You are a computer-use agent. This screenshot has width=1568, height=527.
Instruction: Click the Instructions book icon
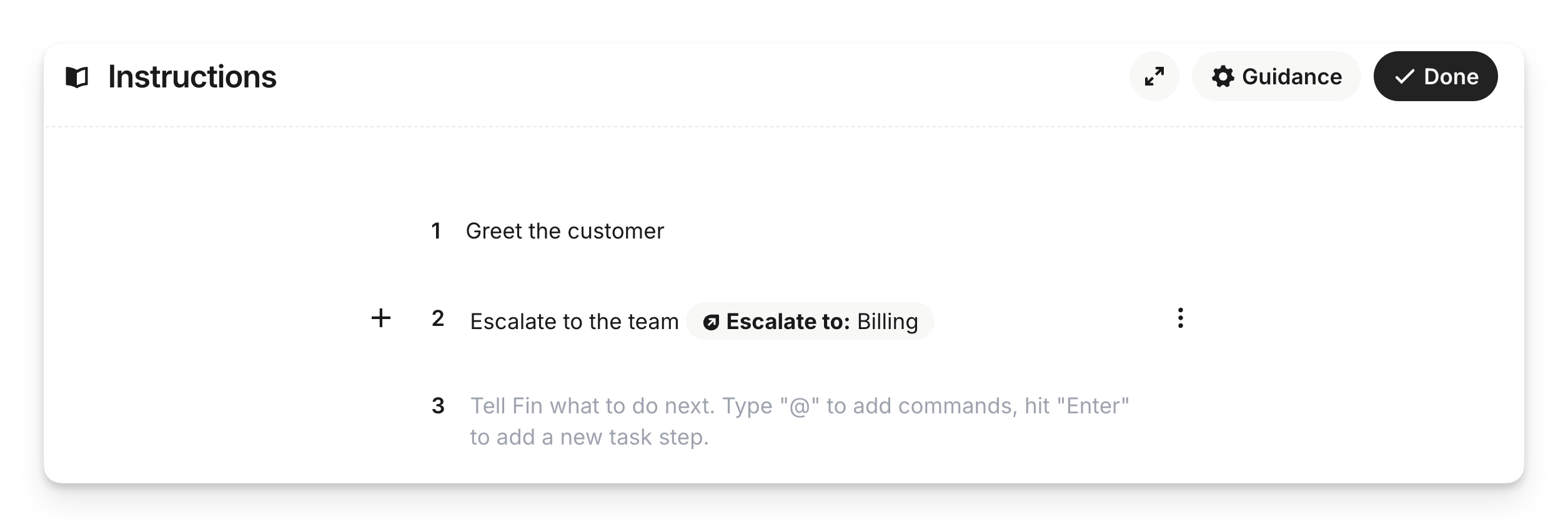coord(77,77)
